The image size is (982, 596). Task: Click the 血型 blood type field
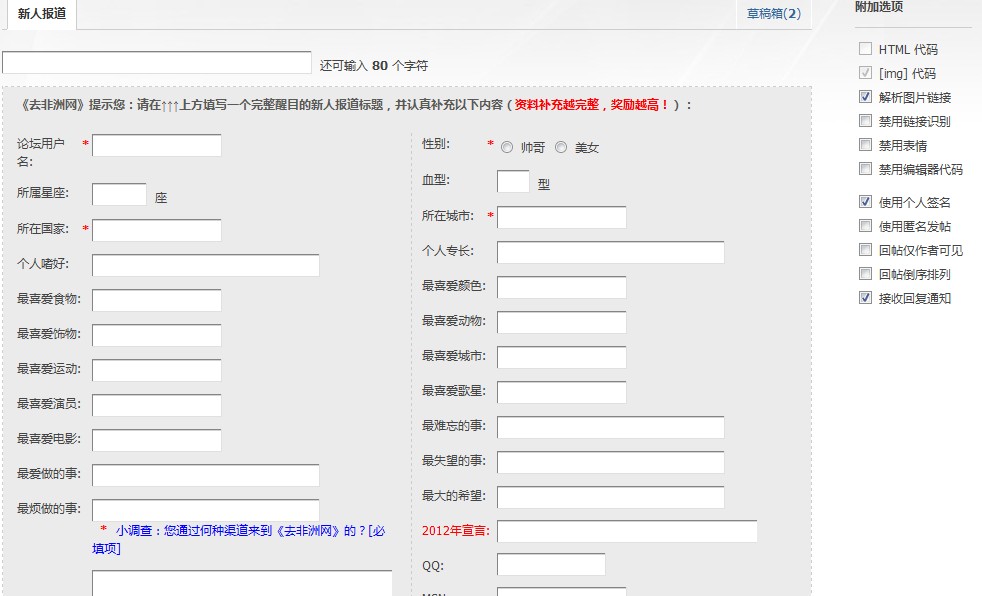tap(513, 181)
